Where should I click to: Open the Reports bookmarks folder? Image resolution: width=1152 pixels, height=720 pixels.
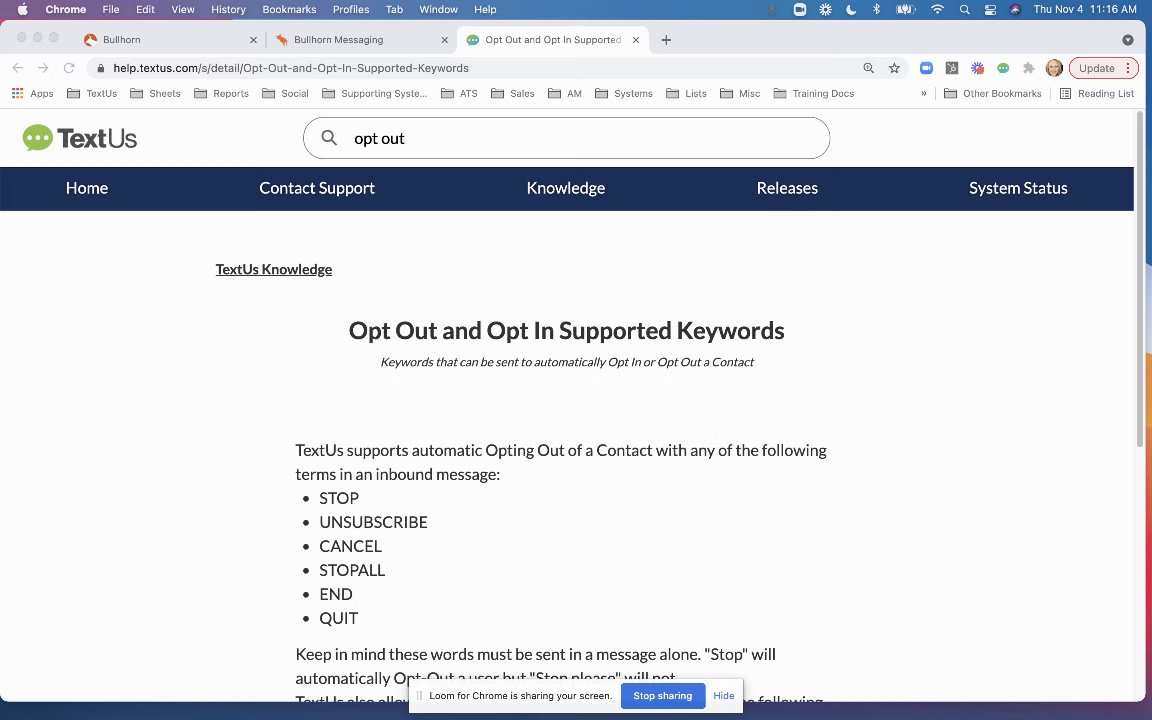(x=221, y=93)
